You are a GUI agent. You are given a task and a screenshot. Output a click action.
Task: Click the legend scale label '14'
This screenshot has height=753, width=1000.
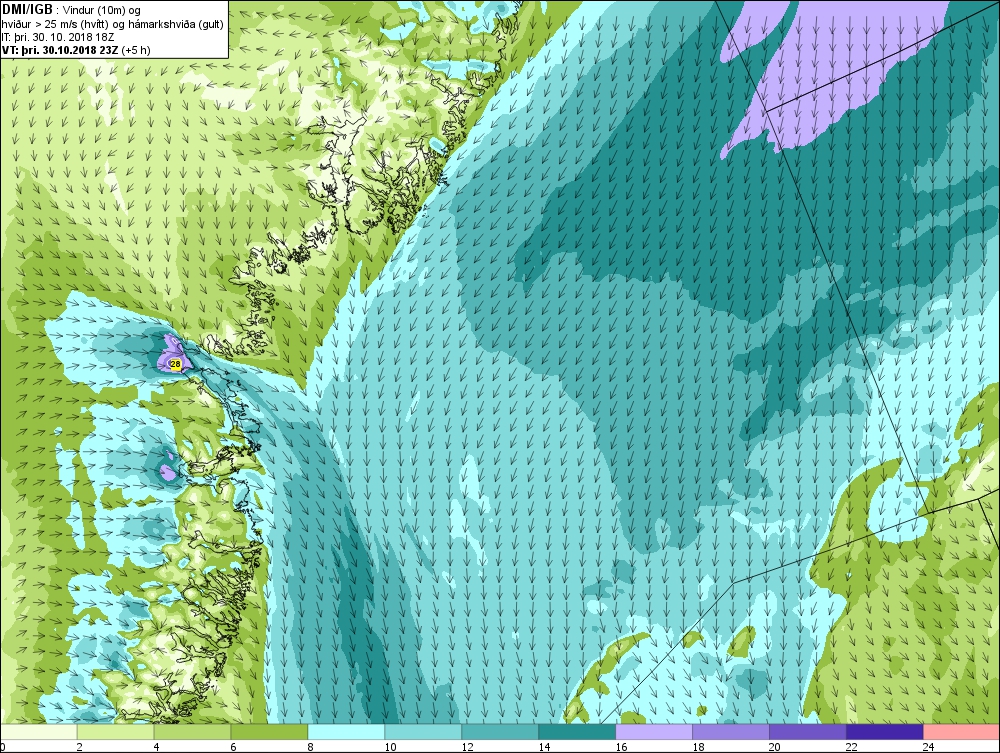point(544,747)
